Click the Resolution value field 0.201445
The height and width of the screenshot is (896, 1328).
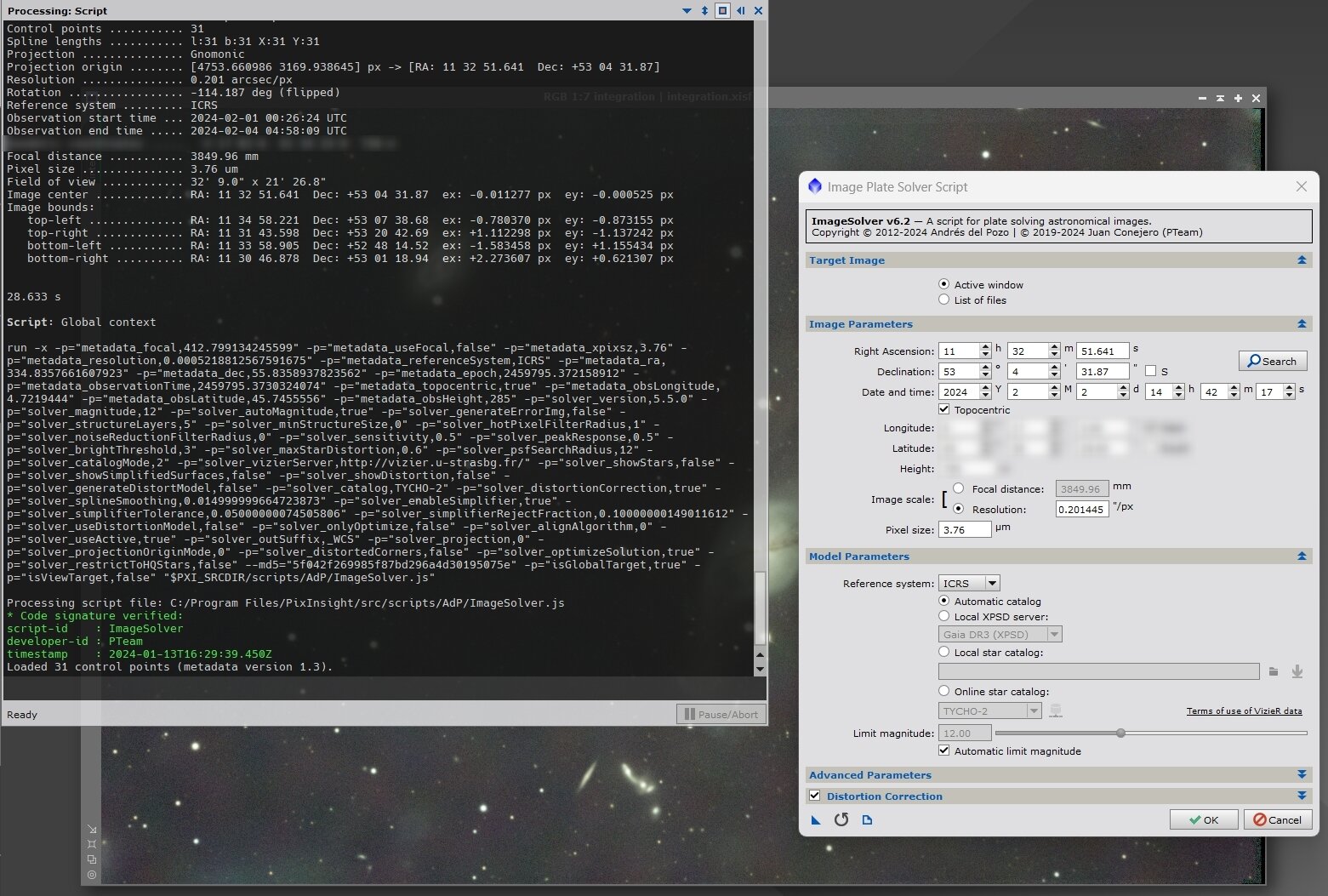coord(1082,509)
